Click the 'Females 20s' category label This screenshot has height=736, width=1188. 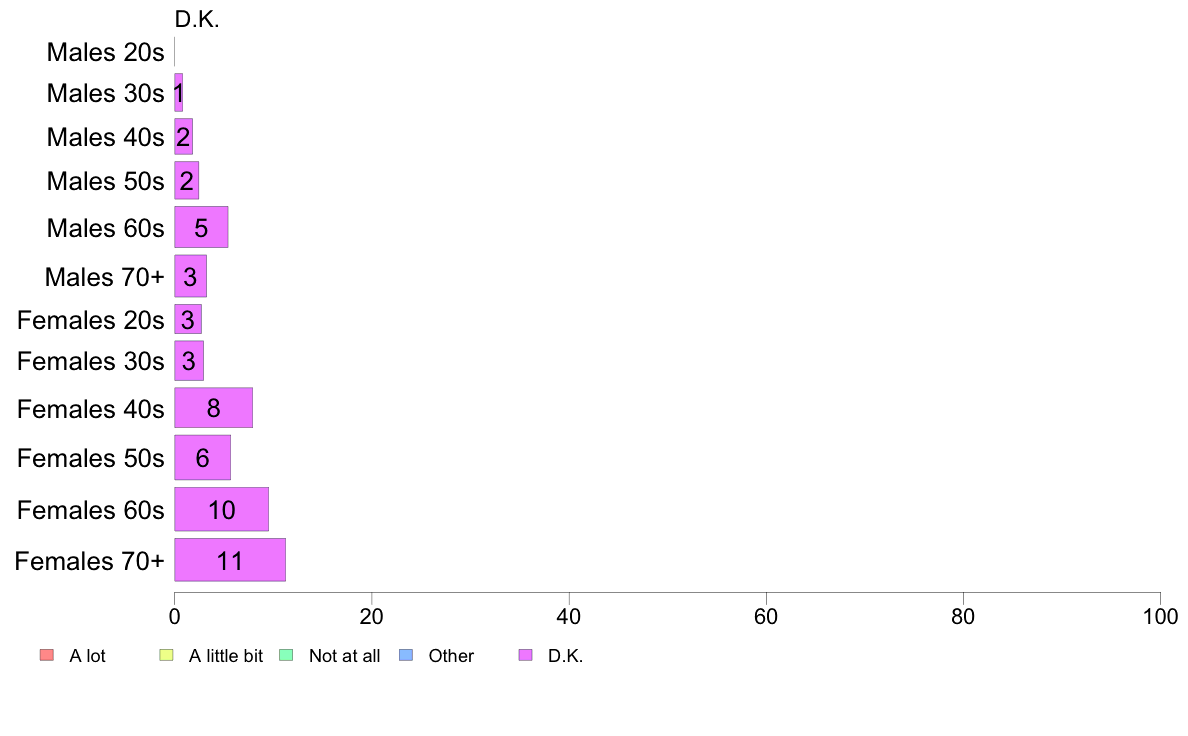tap(91, 320)
